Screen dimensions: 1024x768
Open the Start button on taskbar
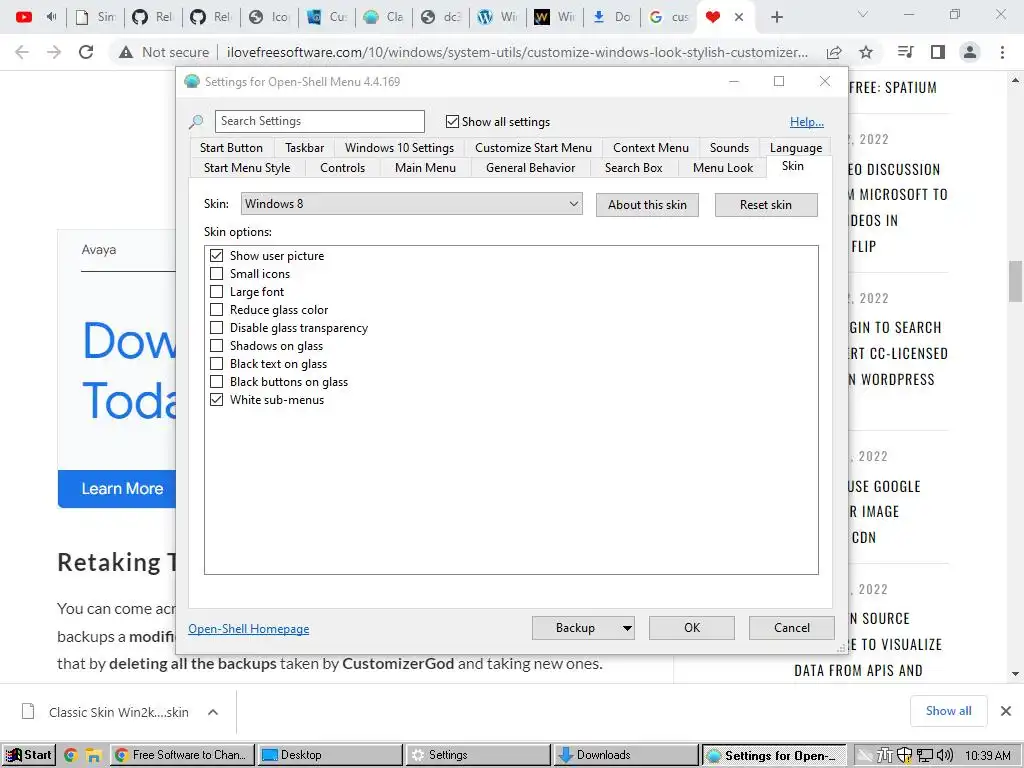[x=28, y=755]
